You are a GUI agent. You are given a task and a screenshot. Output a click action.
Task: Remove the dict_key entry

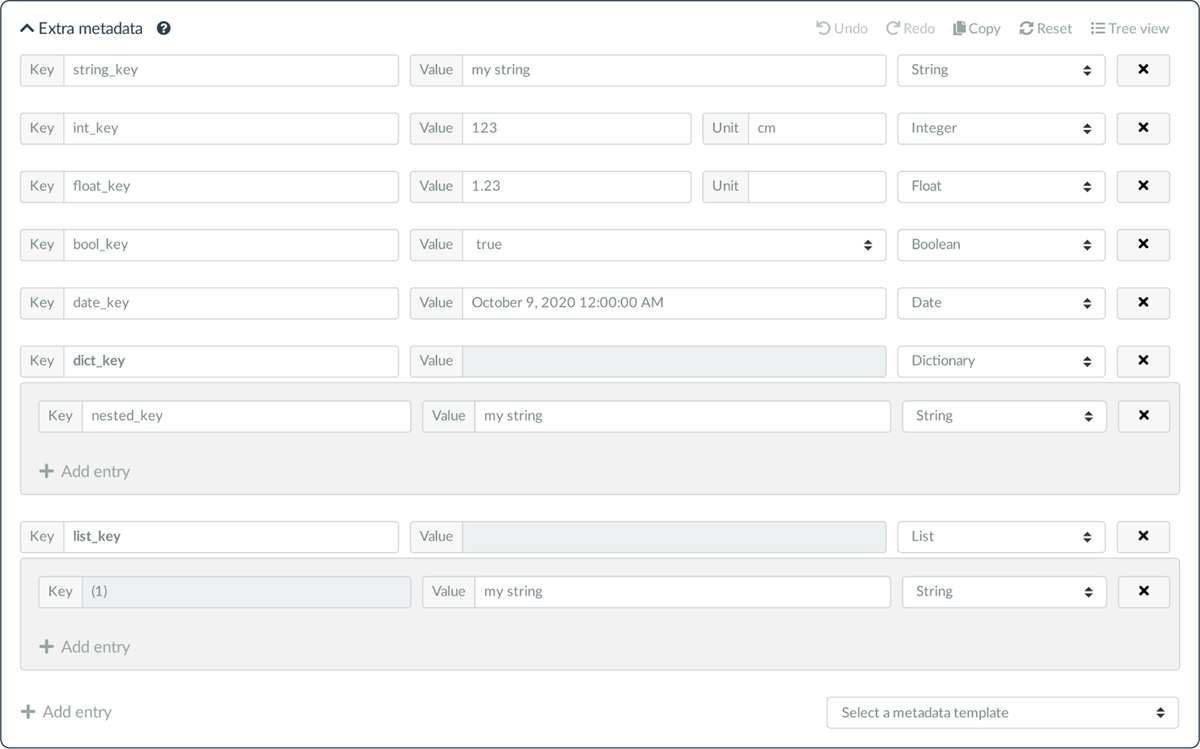(1143, 361)
